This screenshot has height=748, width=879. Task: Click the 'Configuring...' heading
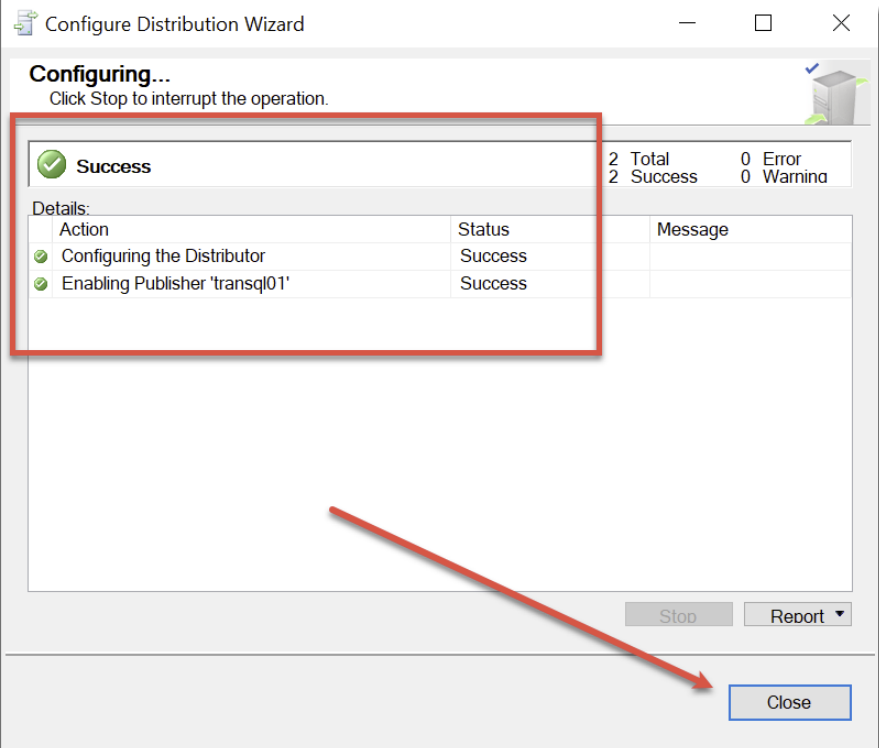click(100, 75)
